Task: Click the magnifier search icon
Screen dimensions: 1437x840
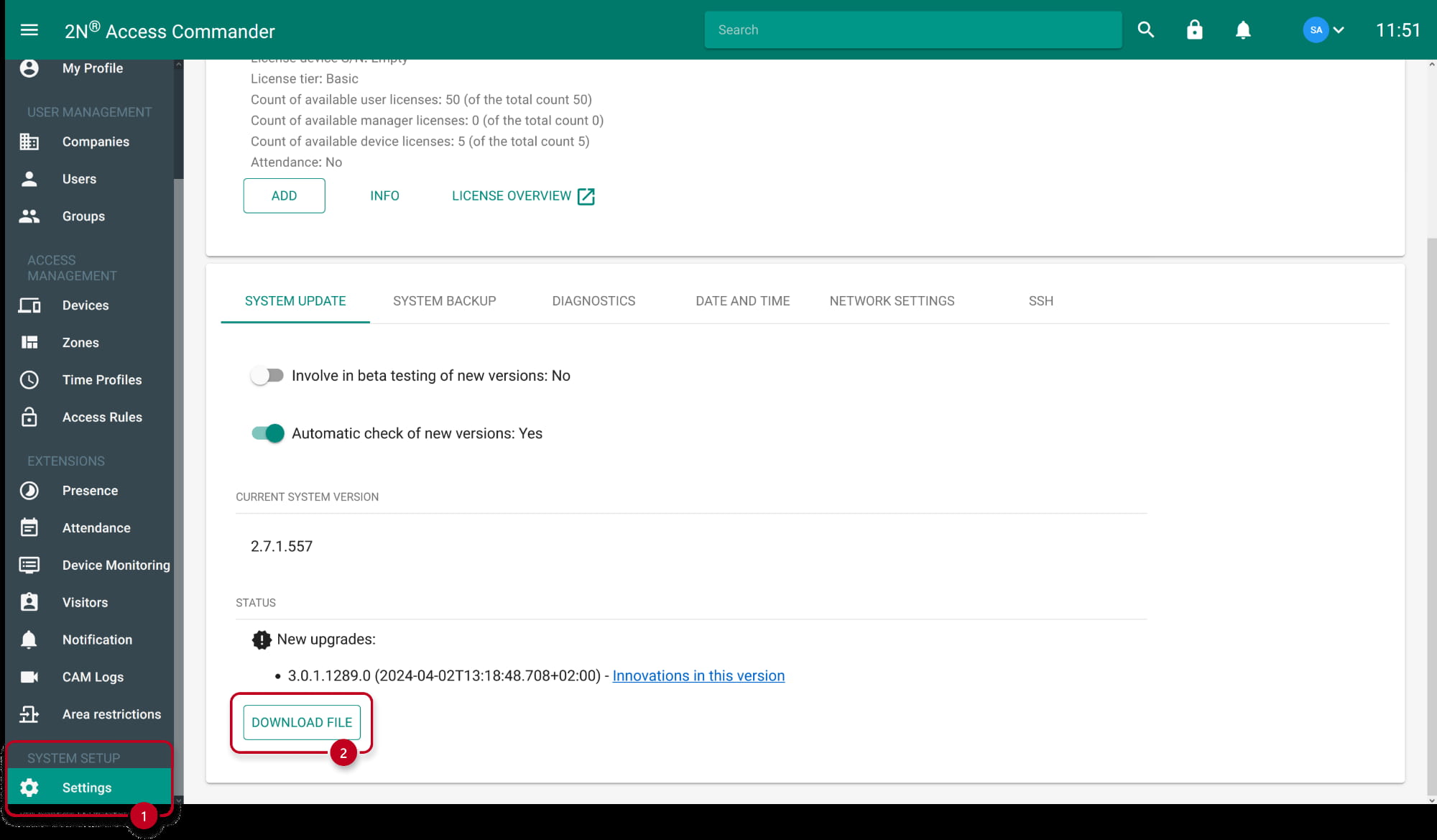Action: click(x=1146, y=29)
